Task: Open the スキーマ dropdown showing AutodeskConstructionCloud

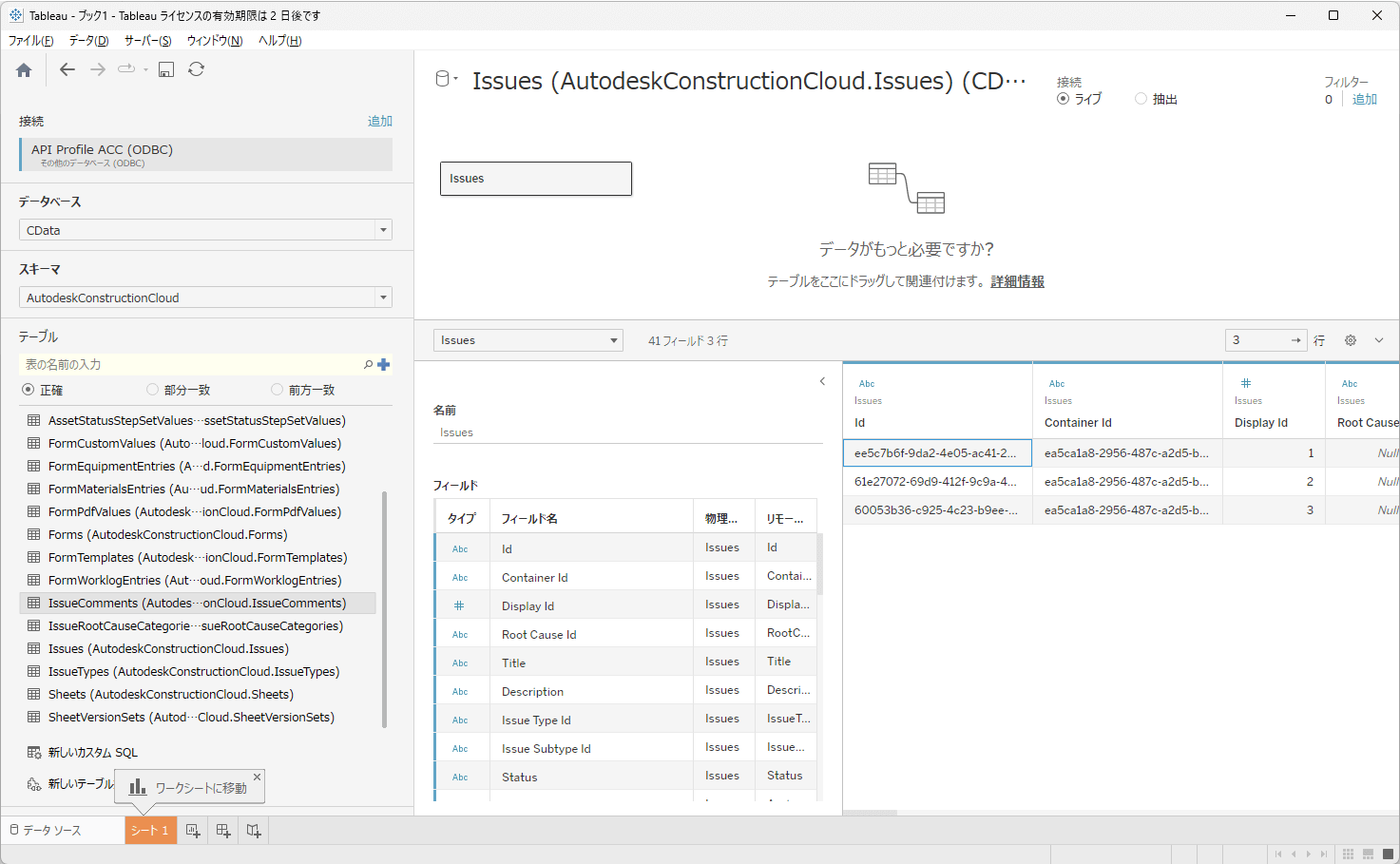Action: tap(205, 298)
